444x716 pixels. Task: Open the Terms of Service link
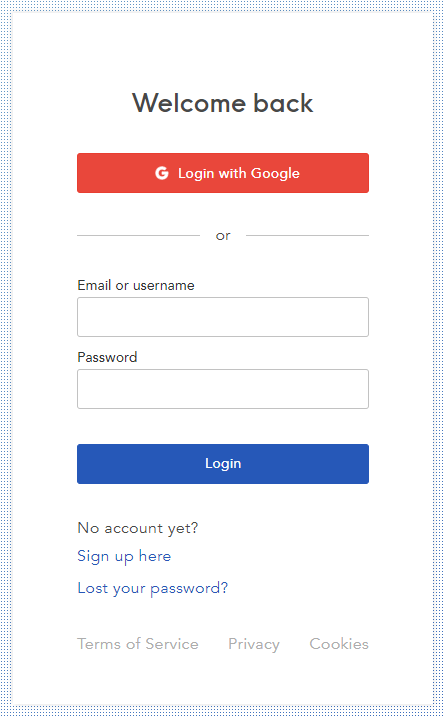[x=138, y=644]
